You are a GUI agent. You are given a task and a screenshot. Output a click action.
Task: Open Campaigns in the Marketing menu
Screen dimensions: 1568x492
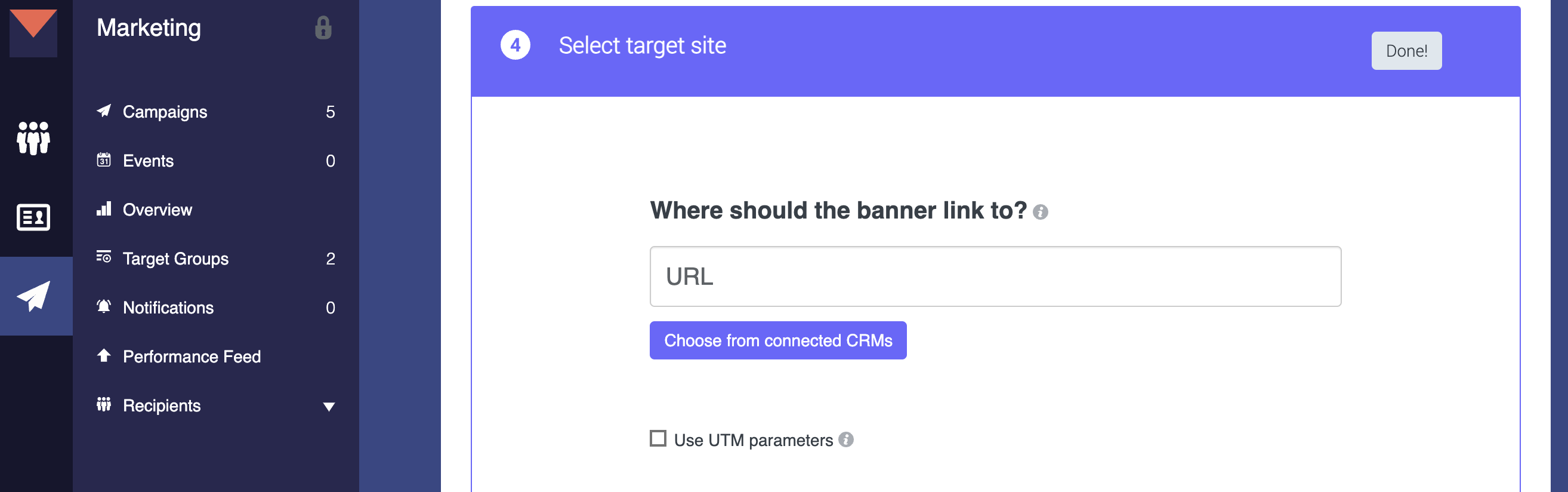tap(164, 112)
